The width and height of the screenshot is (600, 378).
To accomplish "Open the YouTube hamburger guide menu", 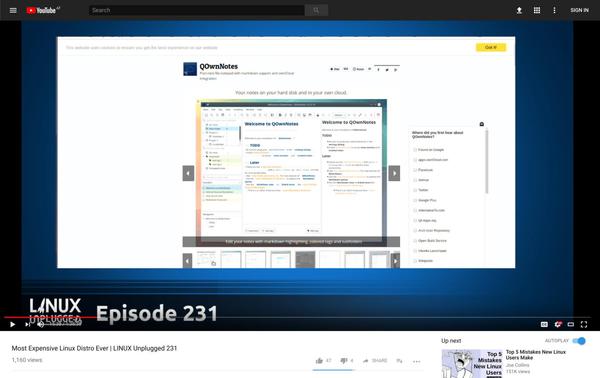I will [x=13, y=10].
